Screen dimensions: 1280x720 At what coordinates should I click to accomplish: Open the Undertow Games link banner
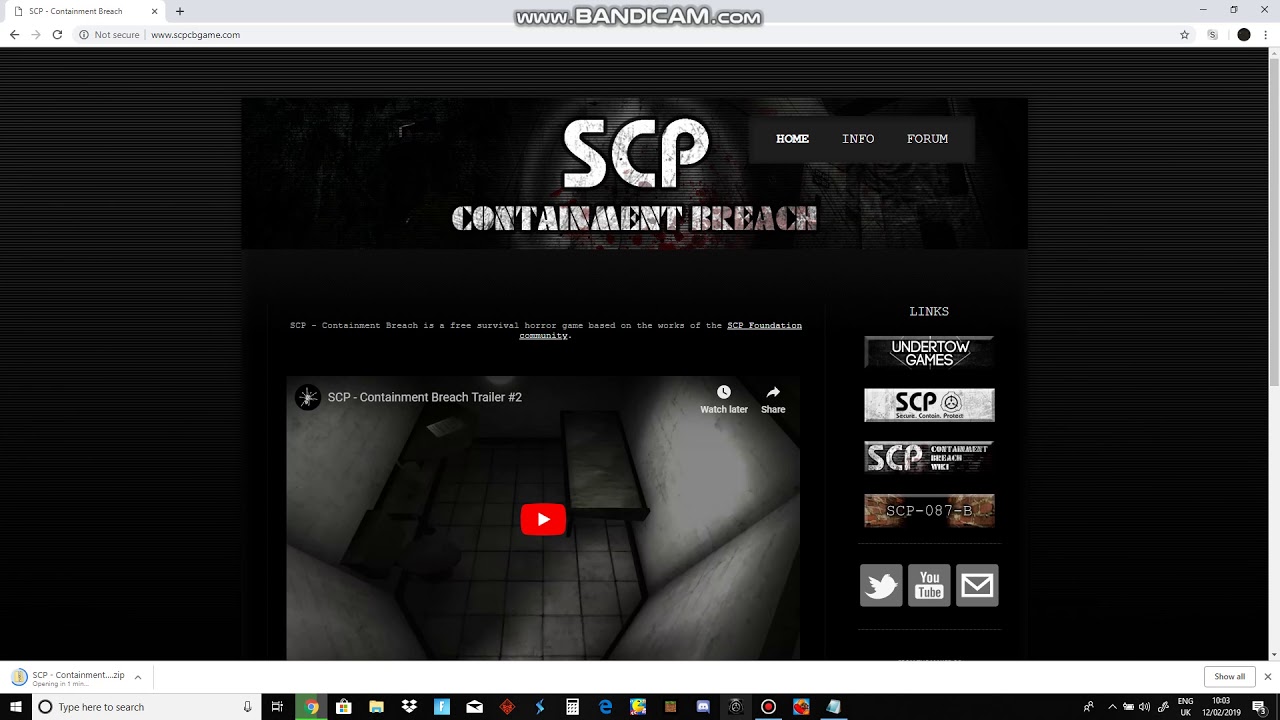click(x=929, y=353)
